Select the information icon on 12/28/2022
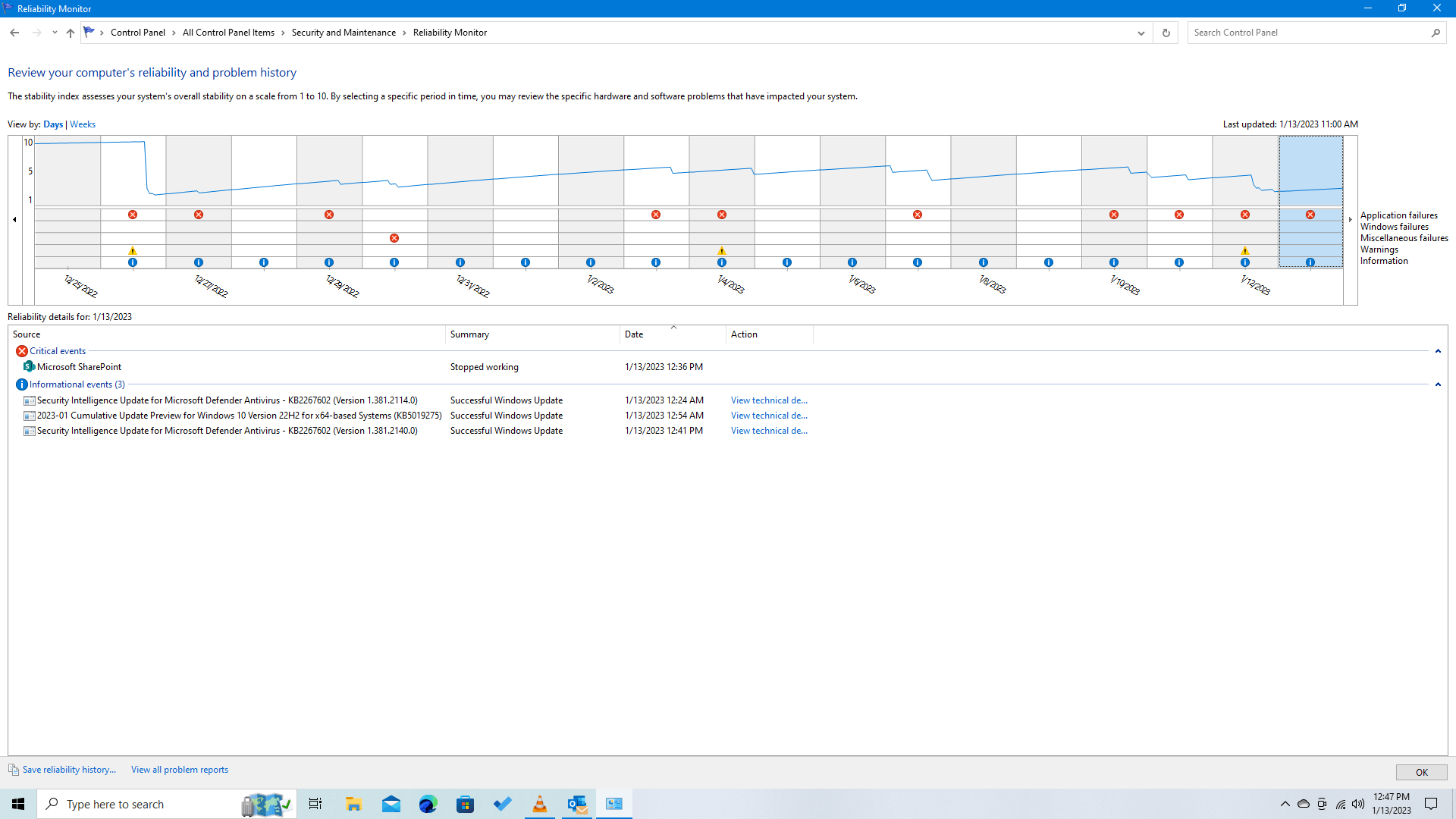Image resolution: width=1456 pixels, height=819 pixels. 264,262
